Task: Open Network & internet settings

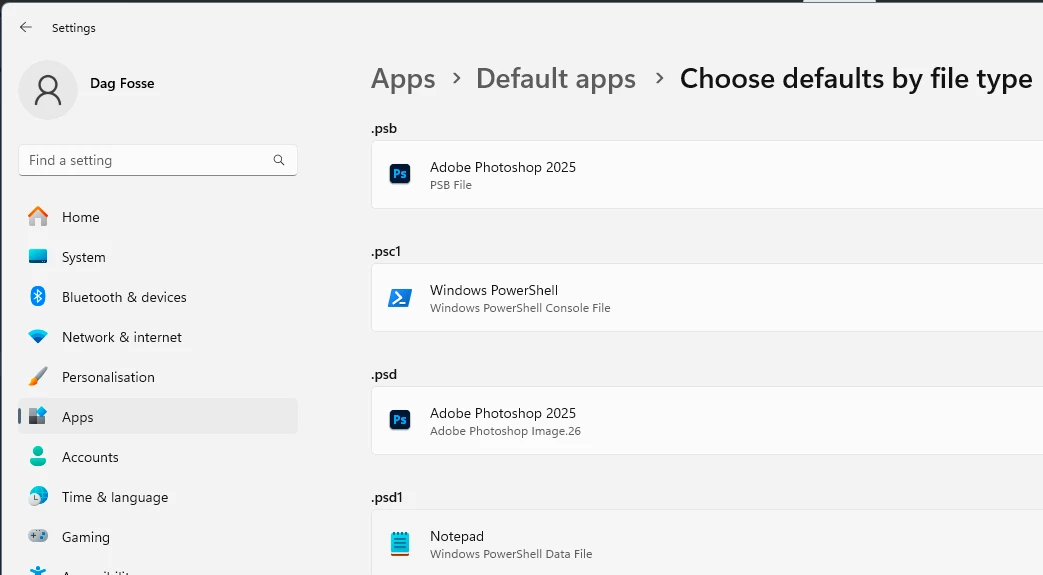Action: [x=158, y=337]
